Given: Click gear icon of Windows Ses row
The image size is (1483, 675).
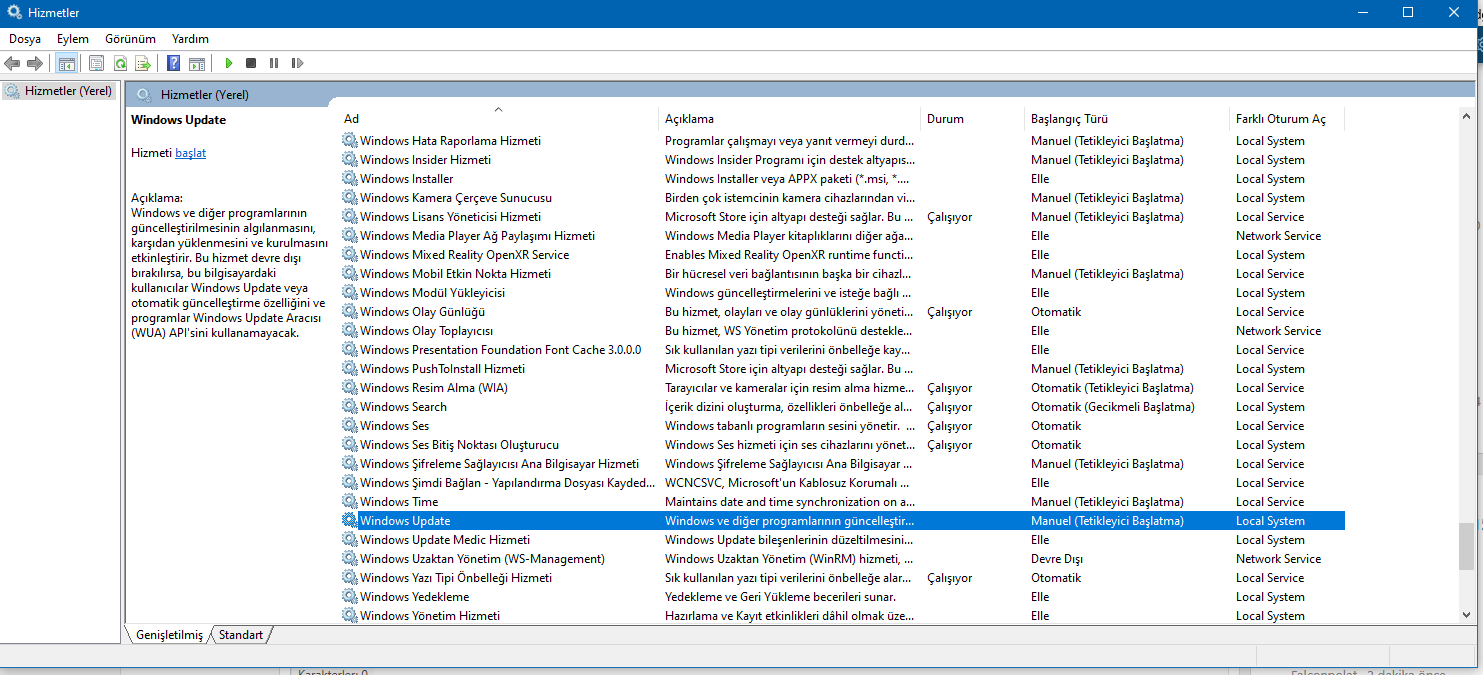Looking at the screenshot, I should [x=349, y=426].
